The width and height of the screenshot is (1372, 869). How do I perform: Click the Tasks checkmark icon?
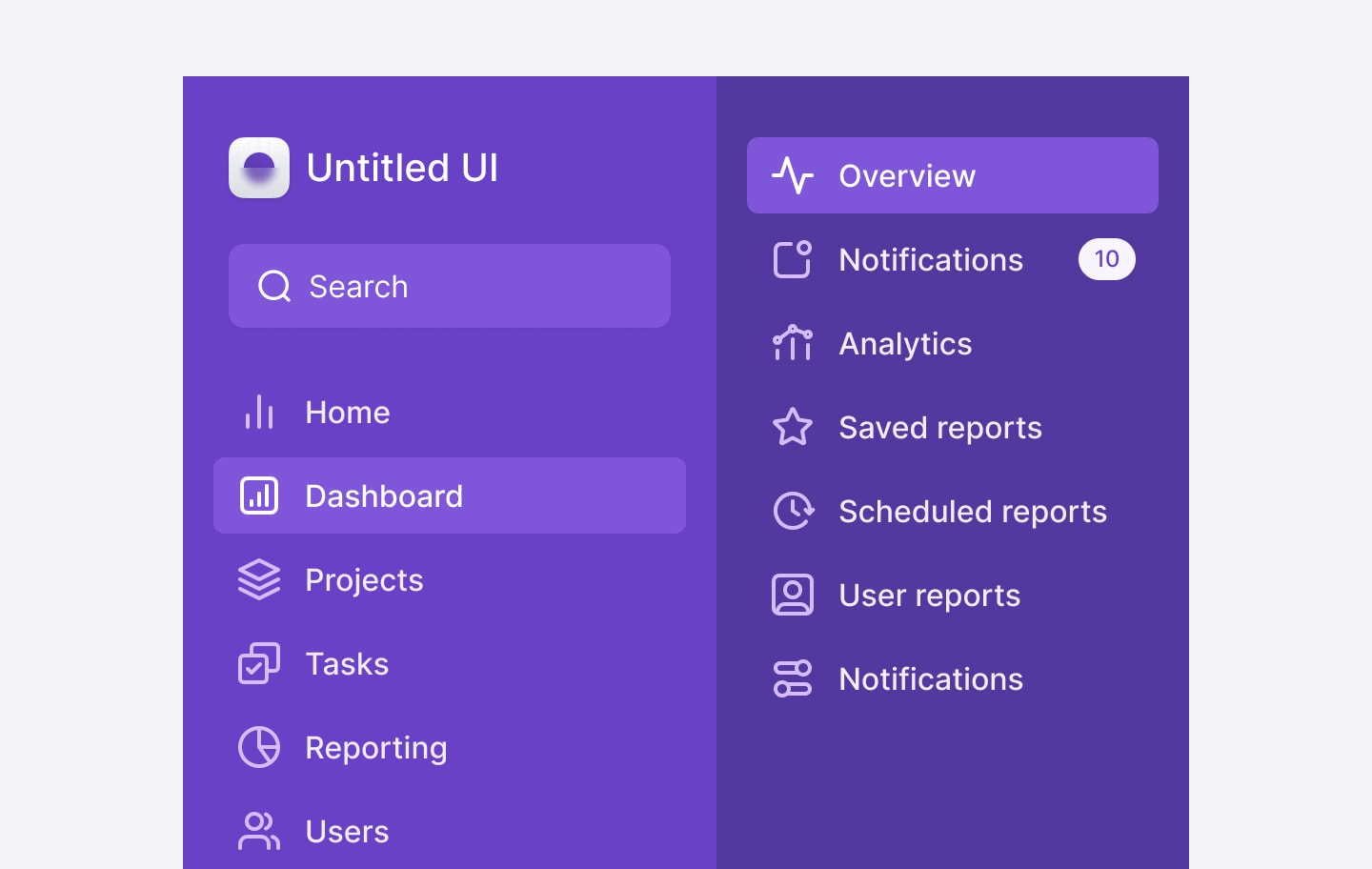(257, 663)
